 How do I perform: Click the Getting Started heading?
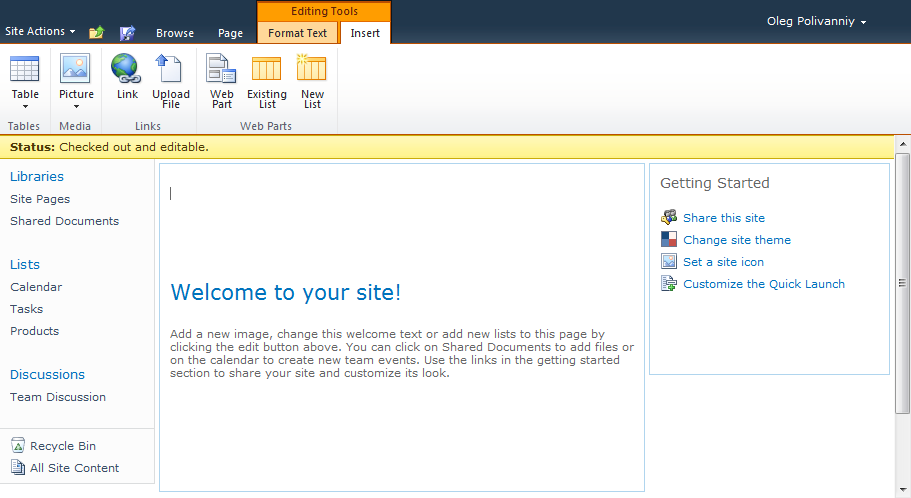point(715,183)
